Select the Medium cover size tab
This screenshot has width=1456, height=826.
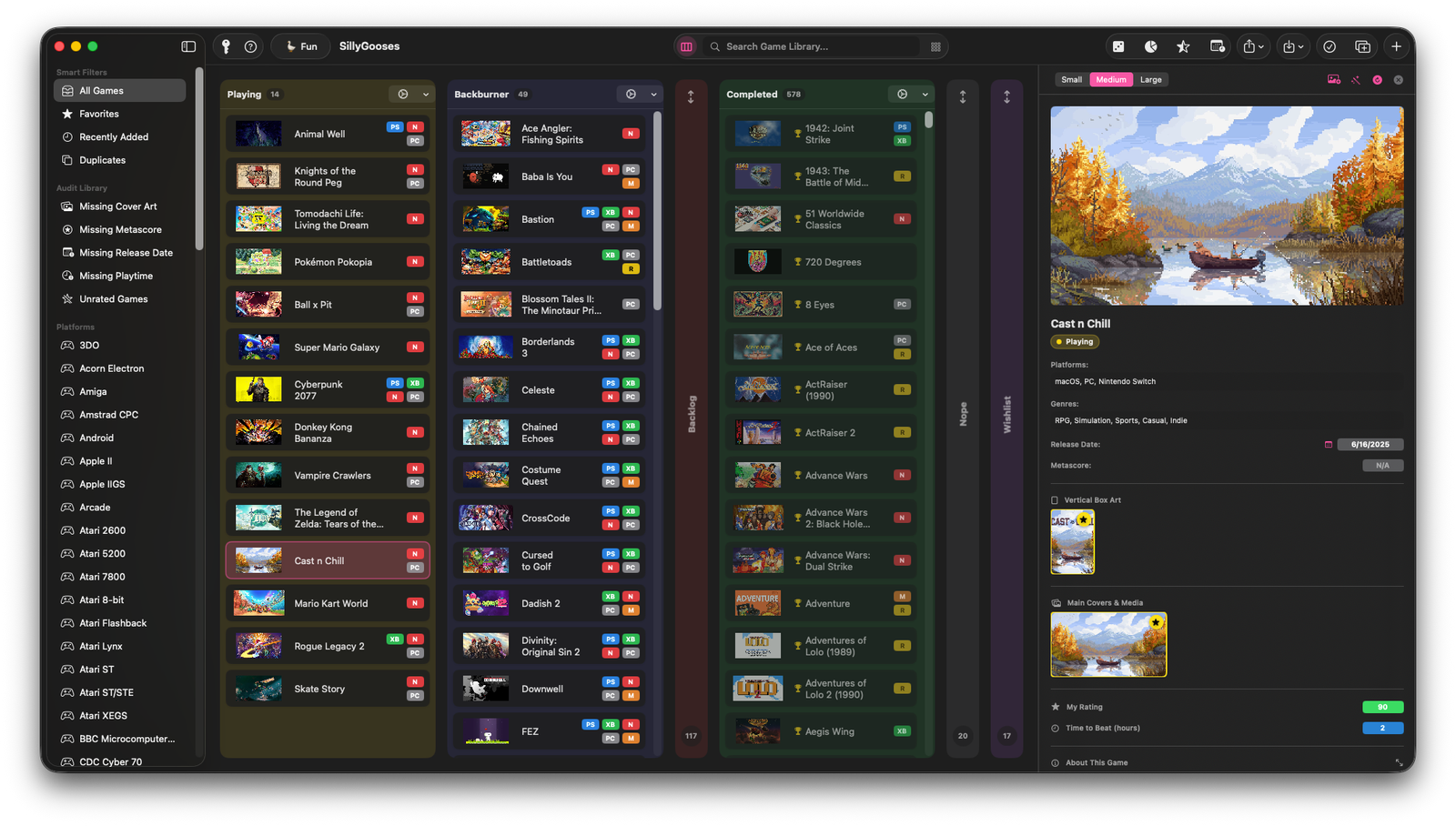pyautogui.click(x=1110, y=80)
